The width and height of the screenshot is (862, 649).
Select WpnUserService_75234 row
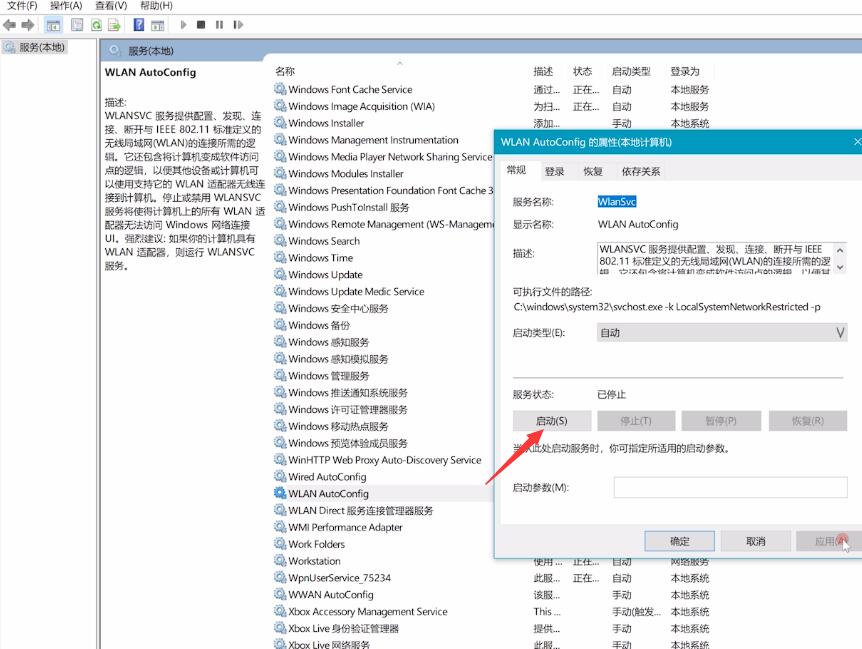pos(339,578)
